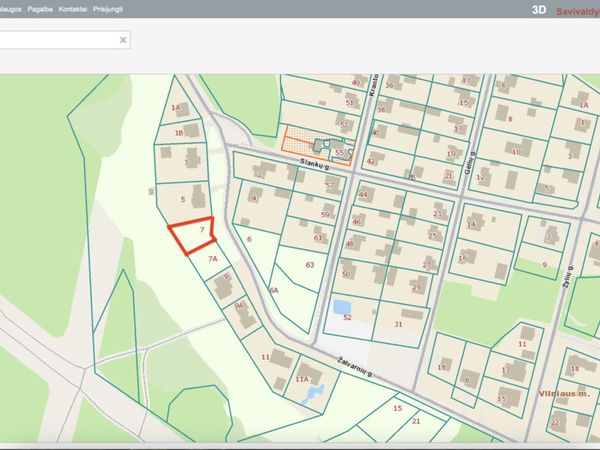Click parcel label 11A
Viewport: 600px width, 450px height.
pyautogui.click(x=302, y=379)
